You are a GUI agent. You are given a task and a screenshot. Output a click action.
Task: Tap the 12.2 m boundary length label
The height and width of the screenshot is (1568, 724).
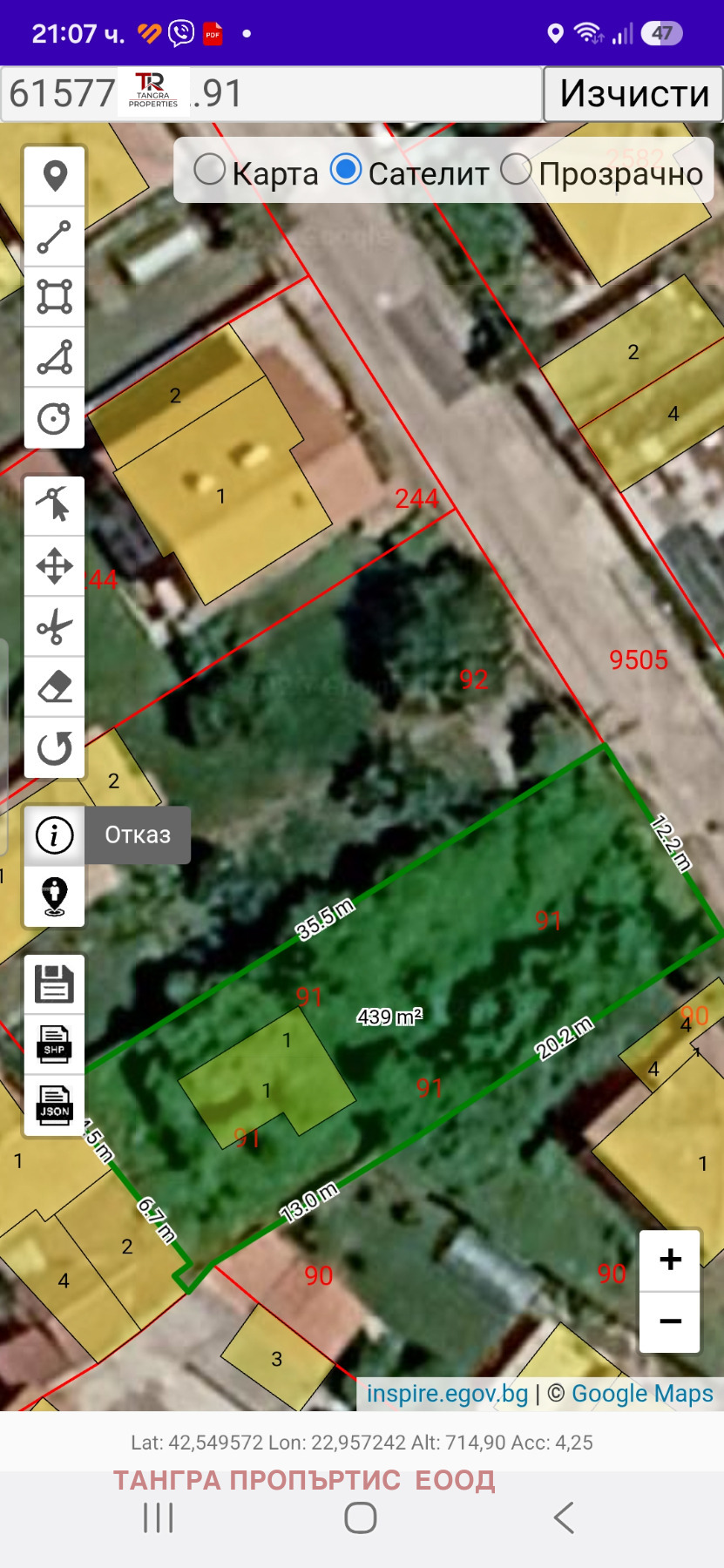(672, 842)
